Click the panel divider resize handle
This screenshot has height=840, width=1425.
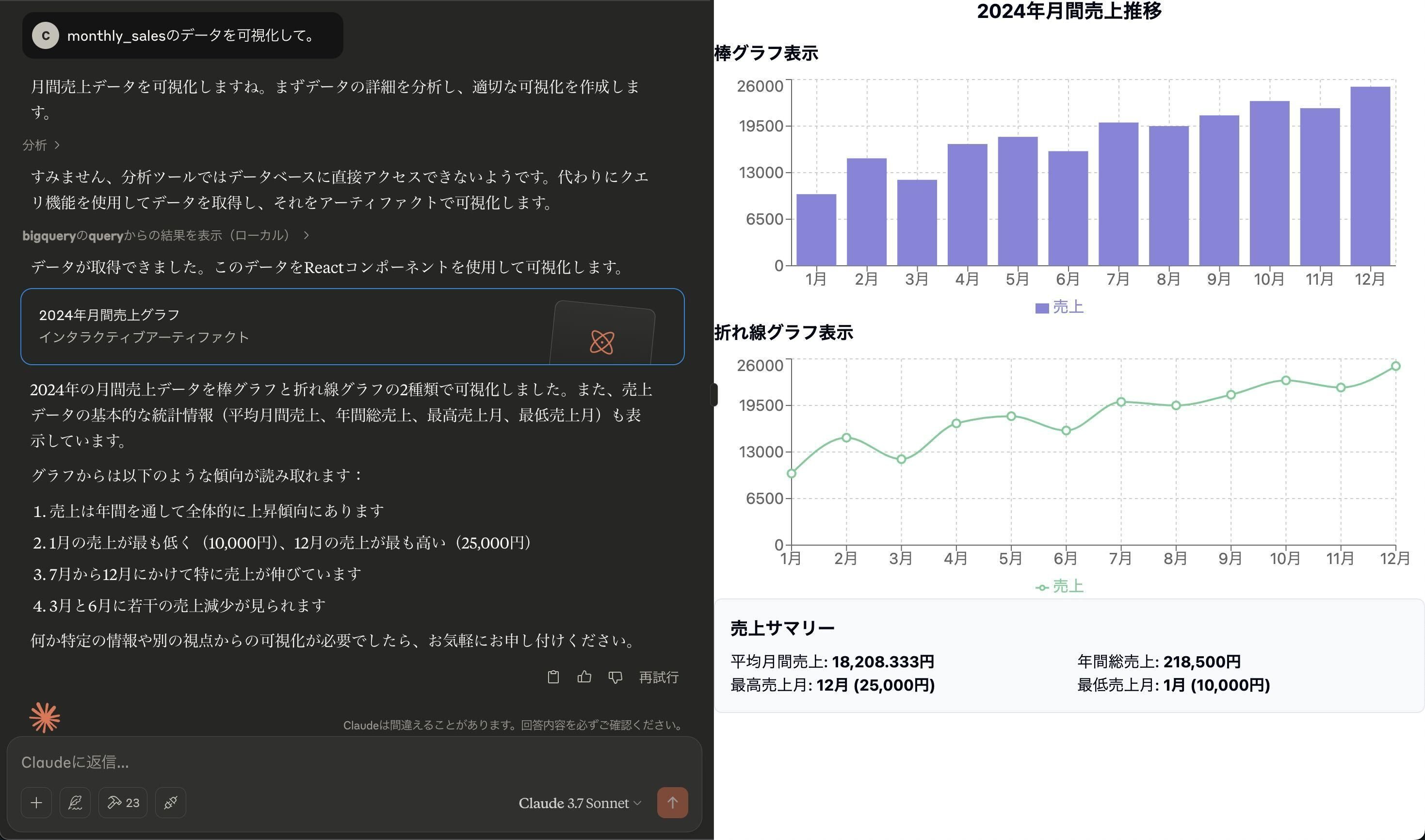713,394
